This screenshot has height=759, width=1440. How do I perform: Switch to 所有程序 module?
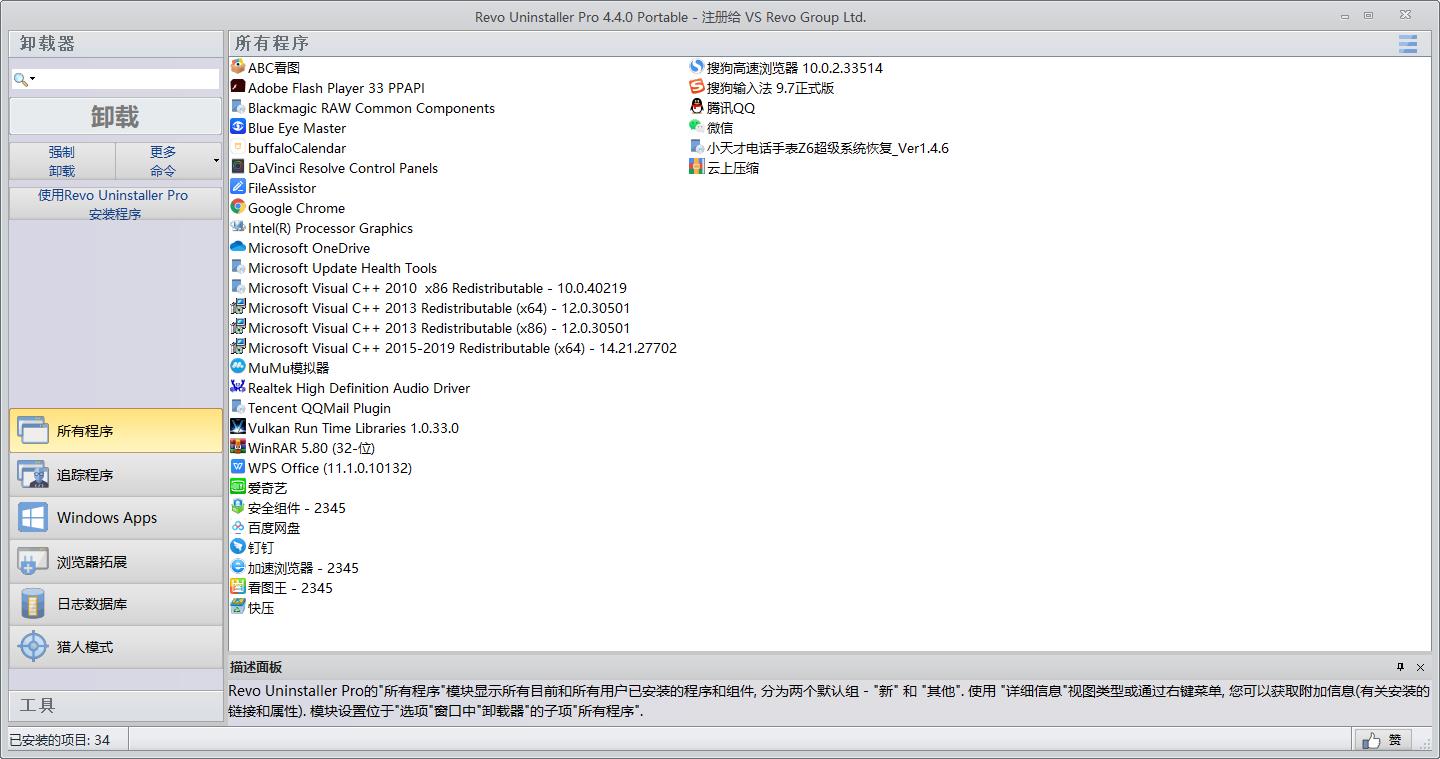115,431
